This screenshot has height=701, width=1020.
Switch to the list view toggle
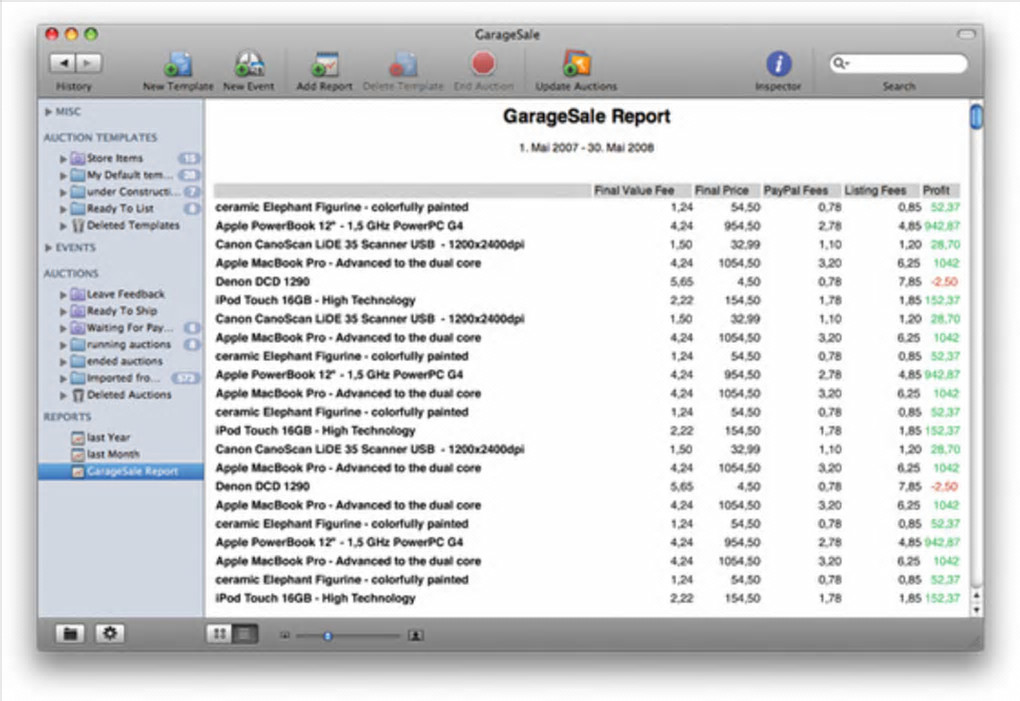coord(243,634)
